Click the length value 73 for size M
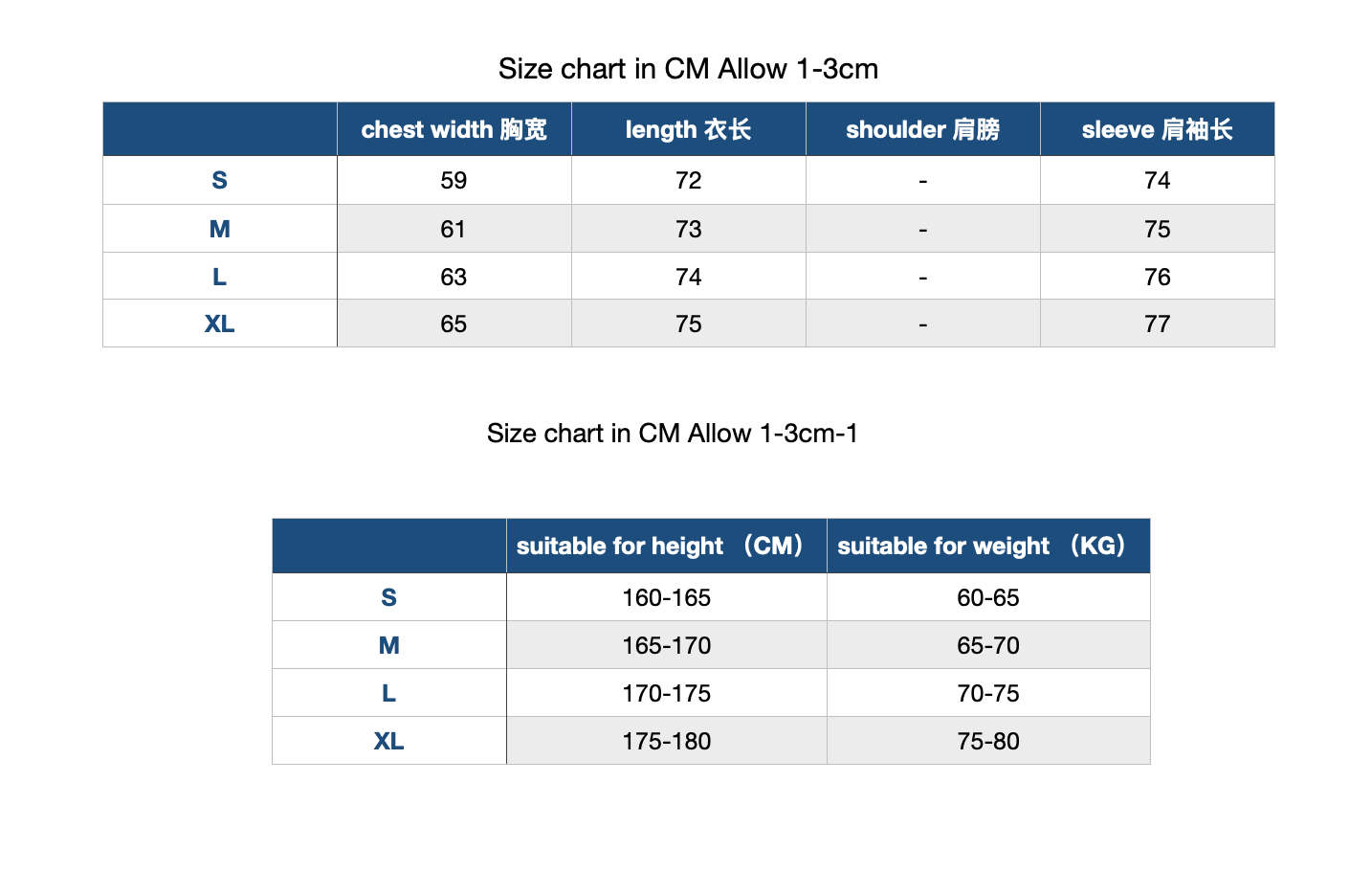This screenshot has width=1372, height=871. [x=689, y=229]
